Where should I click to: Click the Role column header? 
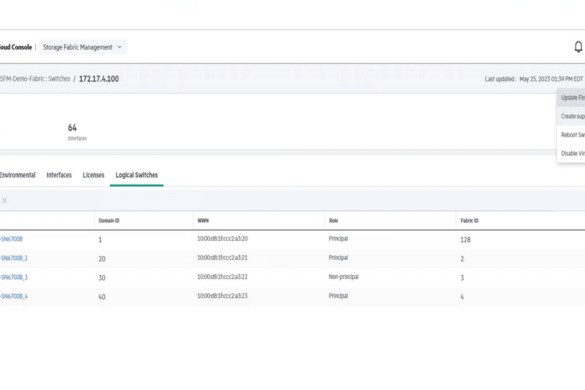[x=333, y=221]
